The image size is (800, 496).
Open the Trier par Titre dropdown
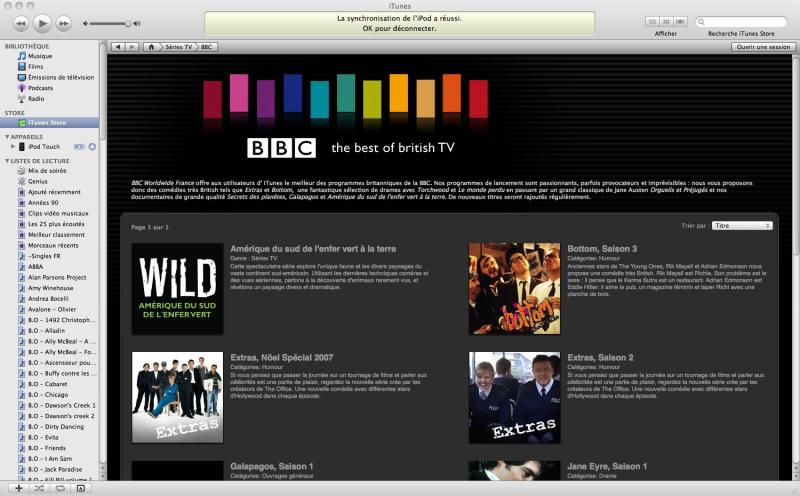[742, 226]
